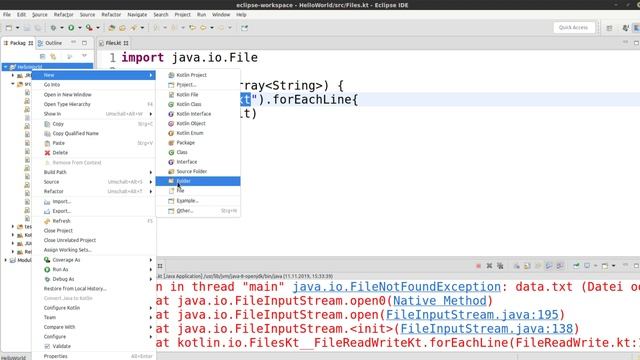
Task: Choose Kotlin Class in the New submenu
Action: pyautogui.click(x=198, y=104)
